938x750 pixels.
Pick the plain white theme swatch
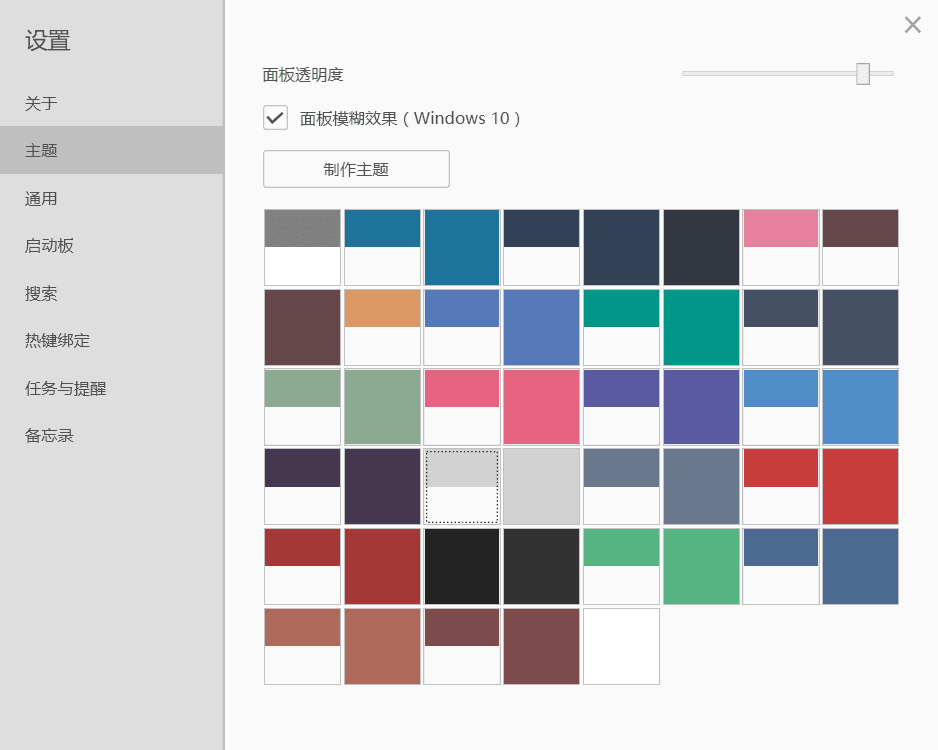(621, 646)
